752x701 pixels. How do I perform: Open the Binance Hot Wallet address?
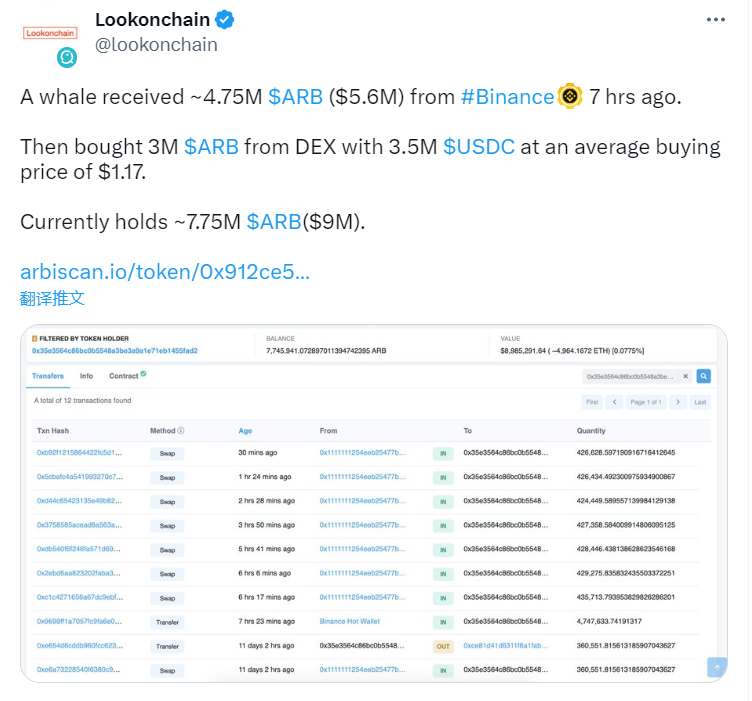[x=350, y=621]
